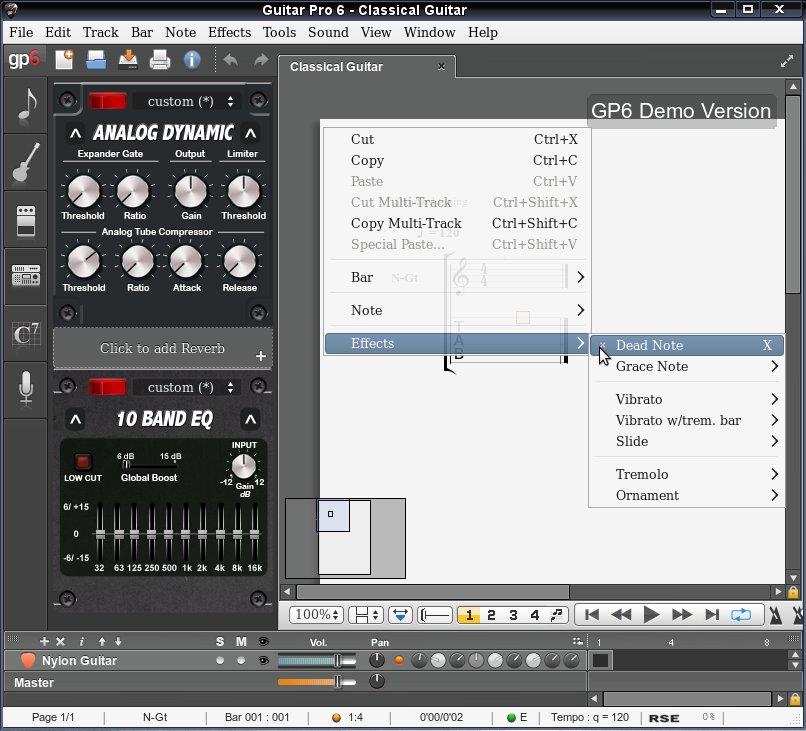806x731 pixels.
Task: Click the page navigator thumbnail
Action: pyautogui.click(x=345, y=538)
